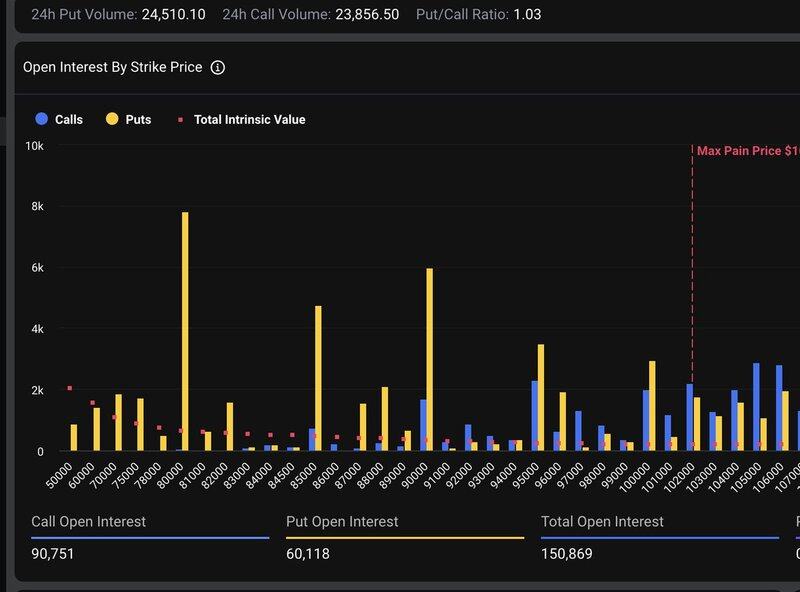Click the Total Open Interest value 150,869
The image size is (800, 592).
click(568, 553)
